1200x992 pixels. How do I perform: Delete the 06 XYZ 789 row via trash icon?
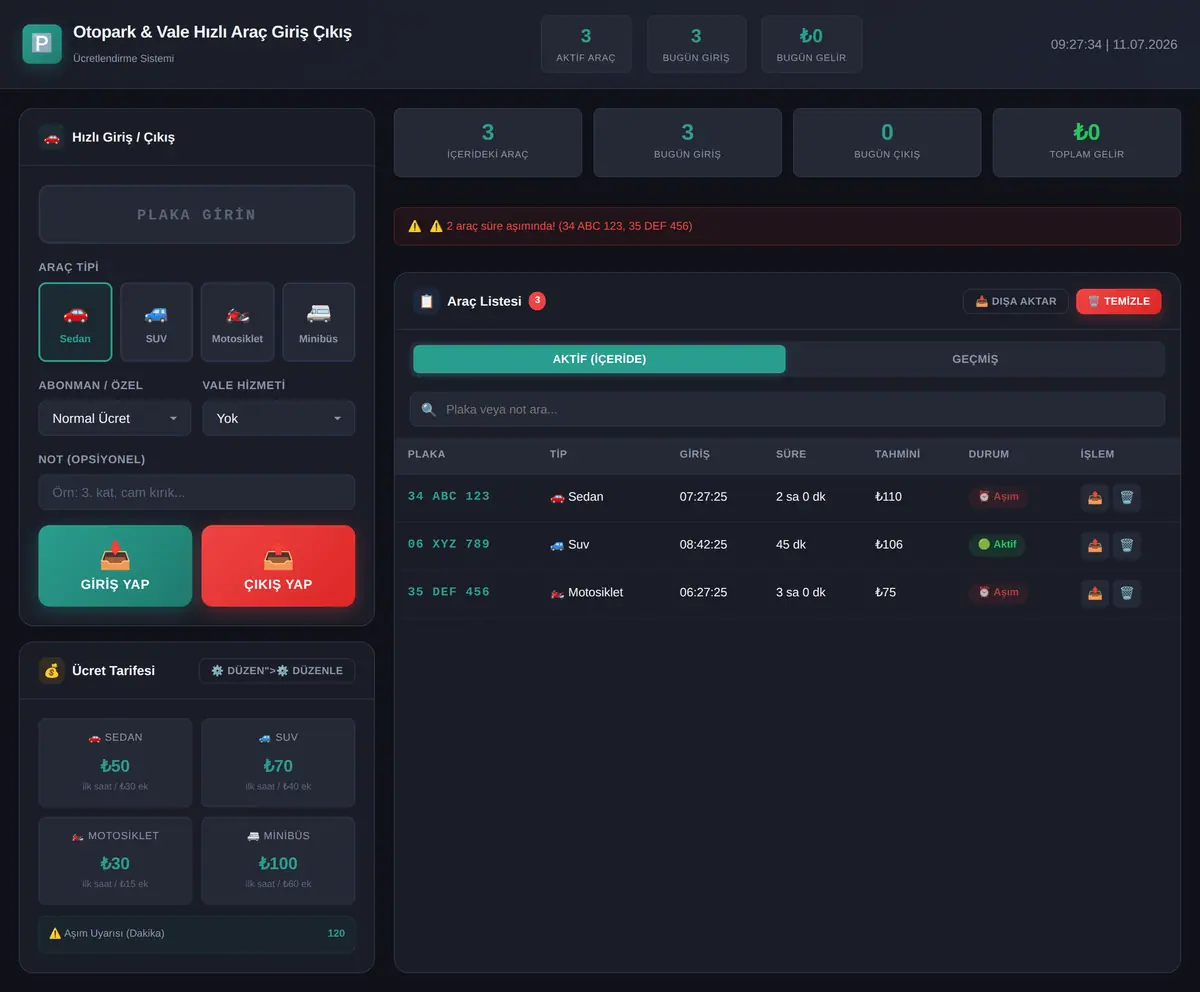pos(1127,545)
